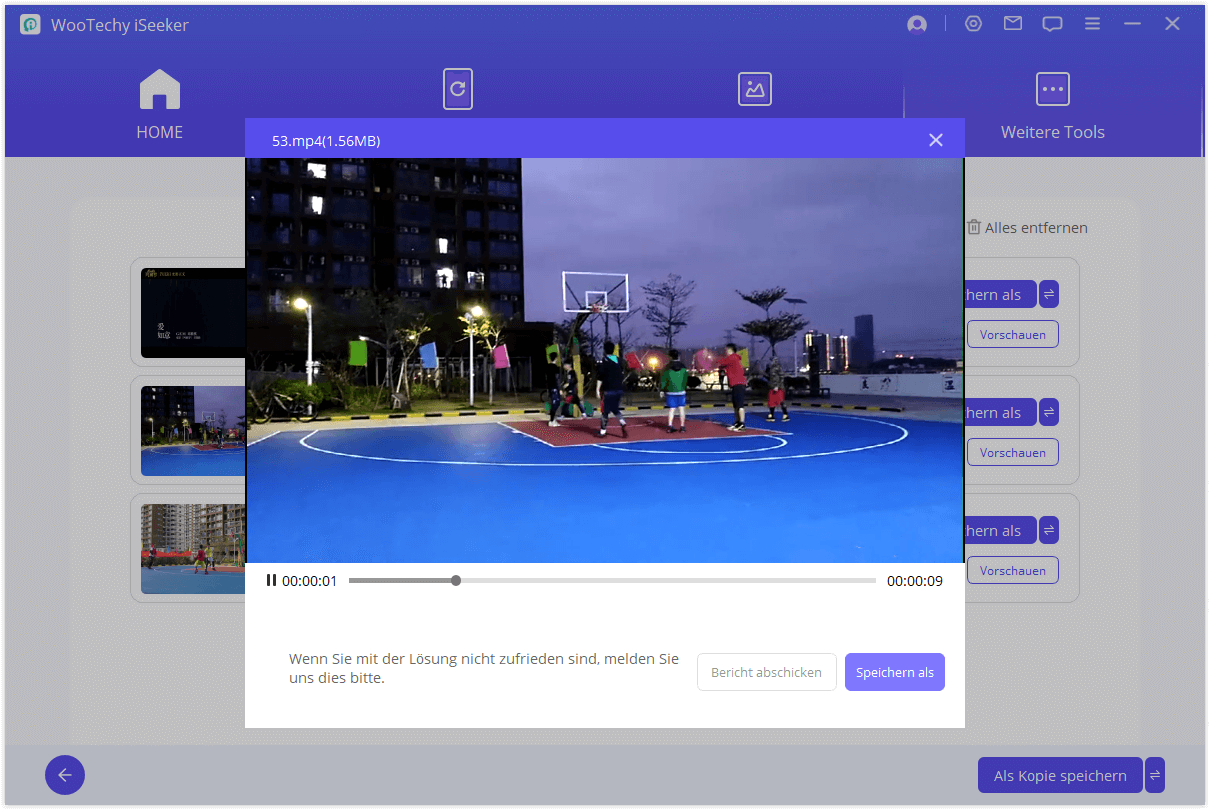Open the hamburger menu
Viewport: 1210px width, 810px height.
(x=1092, y=25)
